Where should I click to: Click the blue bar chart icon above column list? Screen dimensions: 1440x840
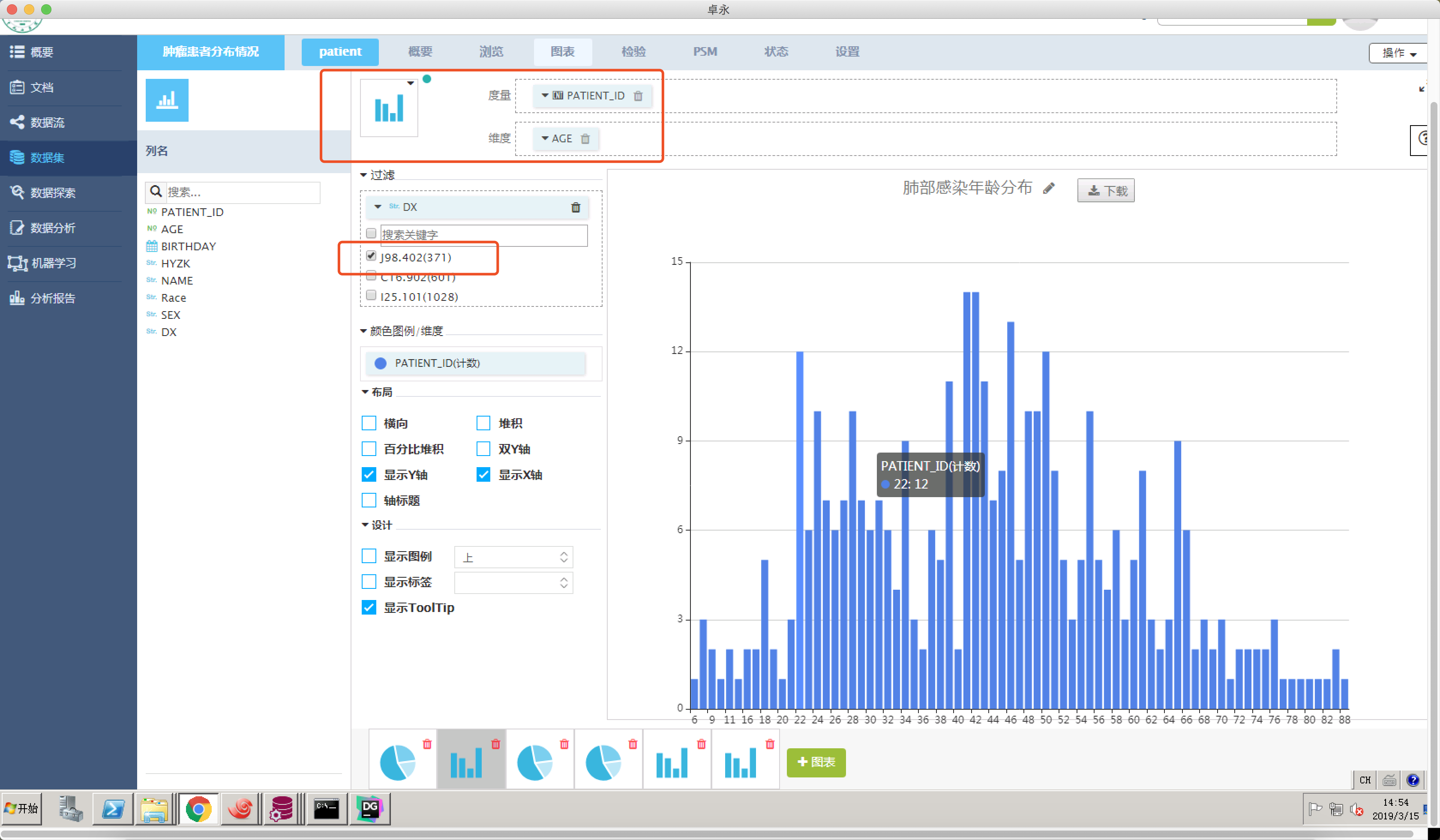click(167, 101)
